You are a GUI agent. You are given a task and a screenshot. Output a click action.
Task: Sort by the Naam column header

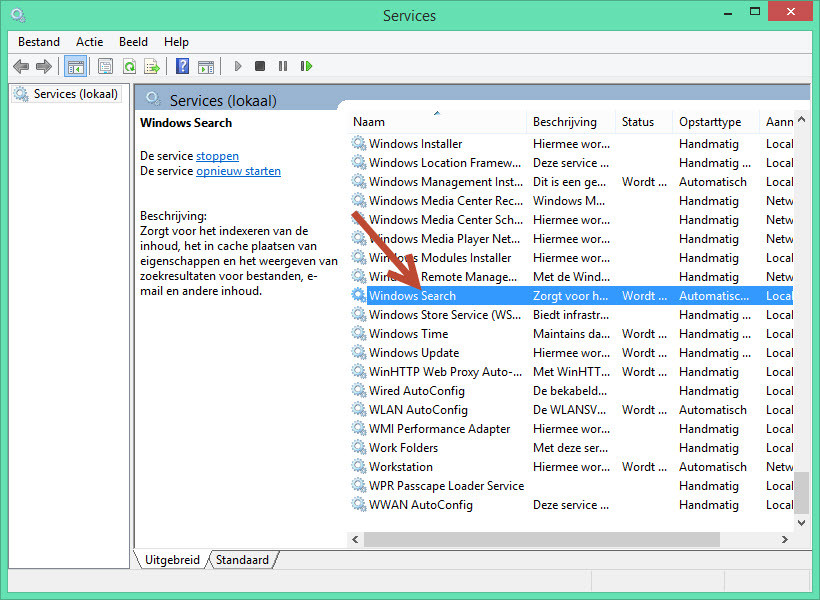(x=437, y=122)
